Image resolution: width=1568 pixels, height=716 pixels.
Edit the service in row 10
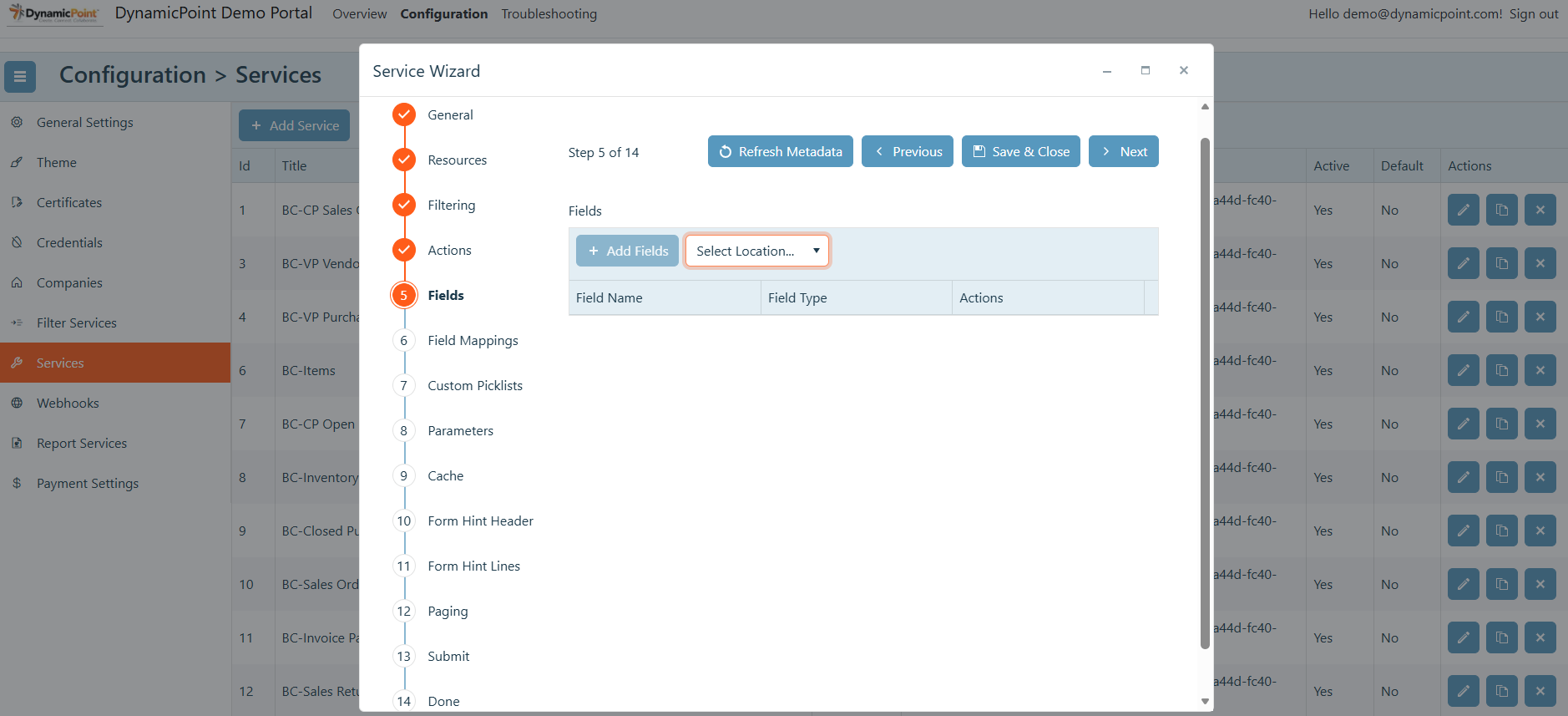1464,584
